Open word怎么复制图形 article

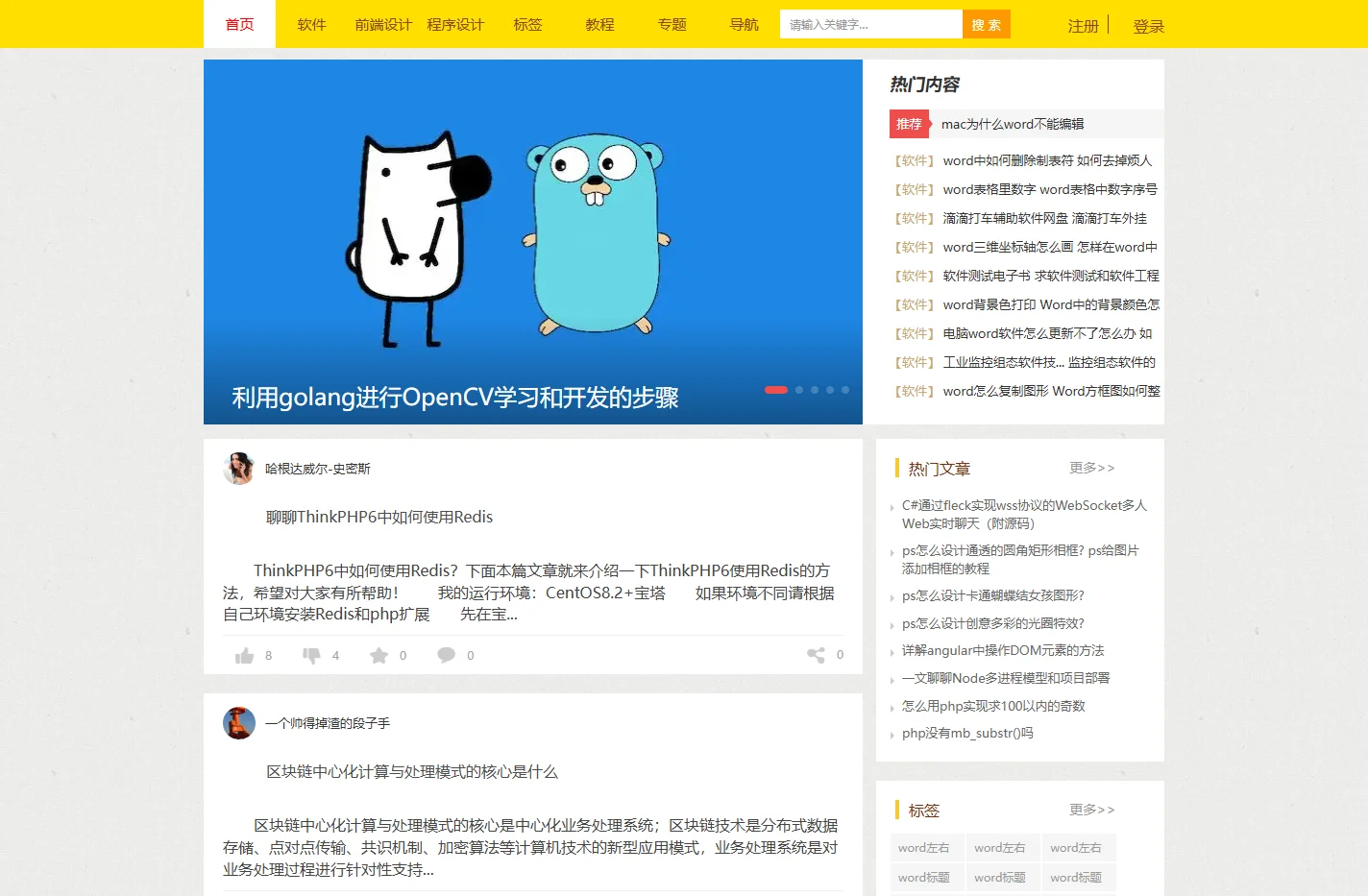point(1051,391)
